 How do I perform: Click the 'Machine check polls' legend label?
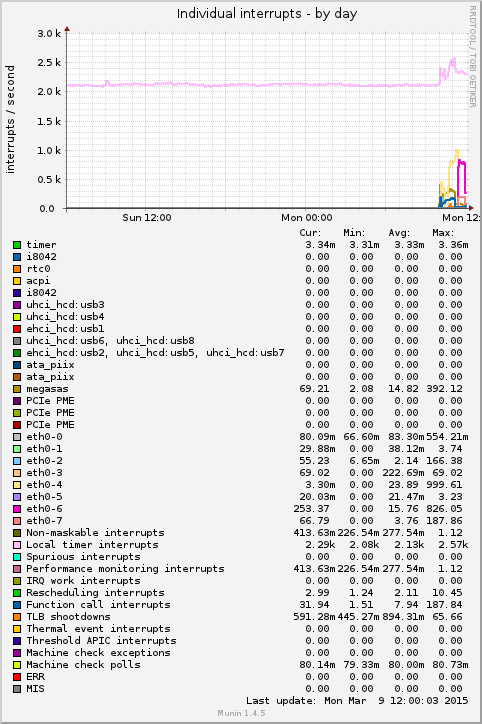84,665
